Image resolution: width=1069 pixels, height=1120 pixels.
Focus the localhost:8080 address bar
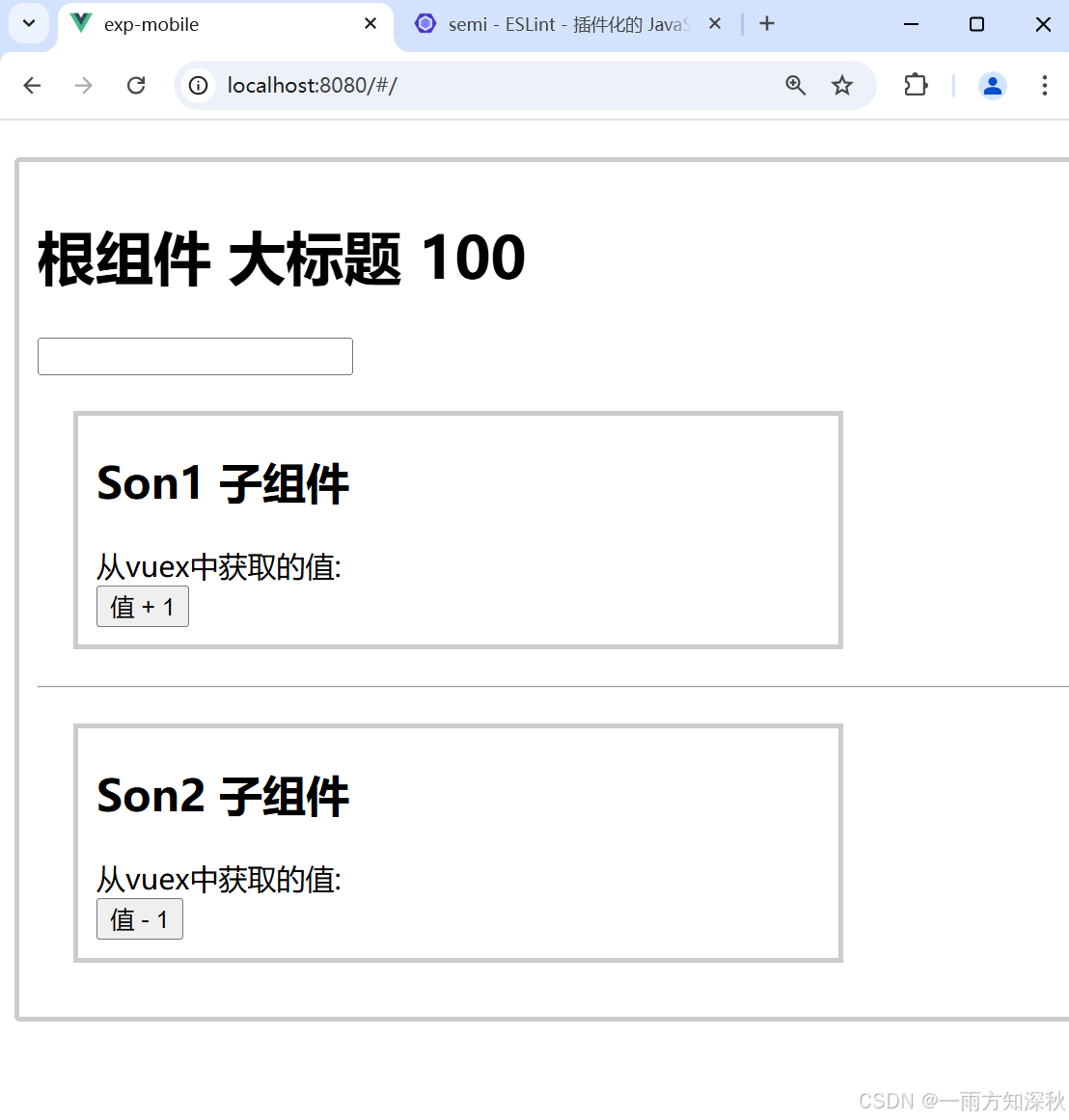point(525,86)
